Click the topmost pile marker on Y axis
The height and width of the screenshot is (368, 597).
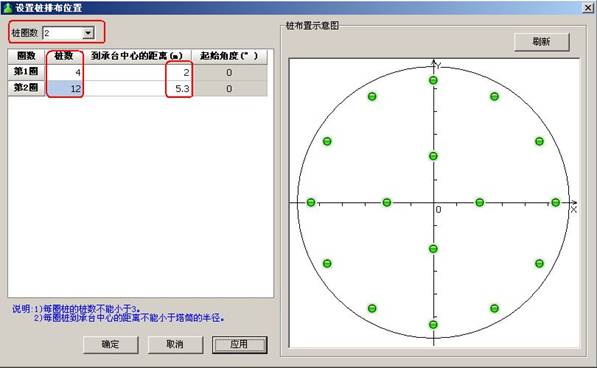click(433, 80)
